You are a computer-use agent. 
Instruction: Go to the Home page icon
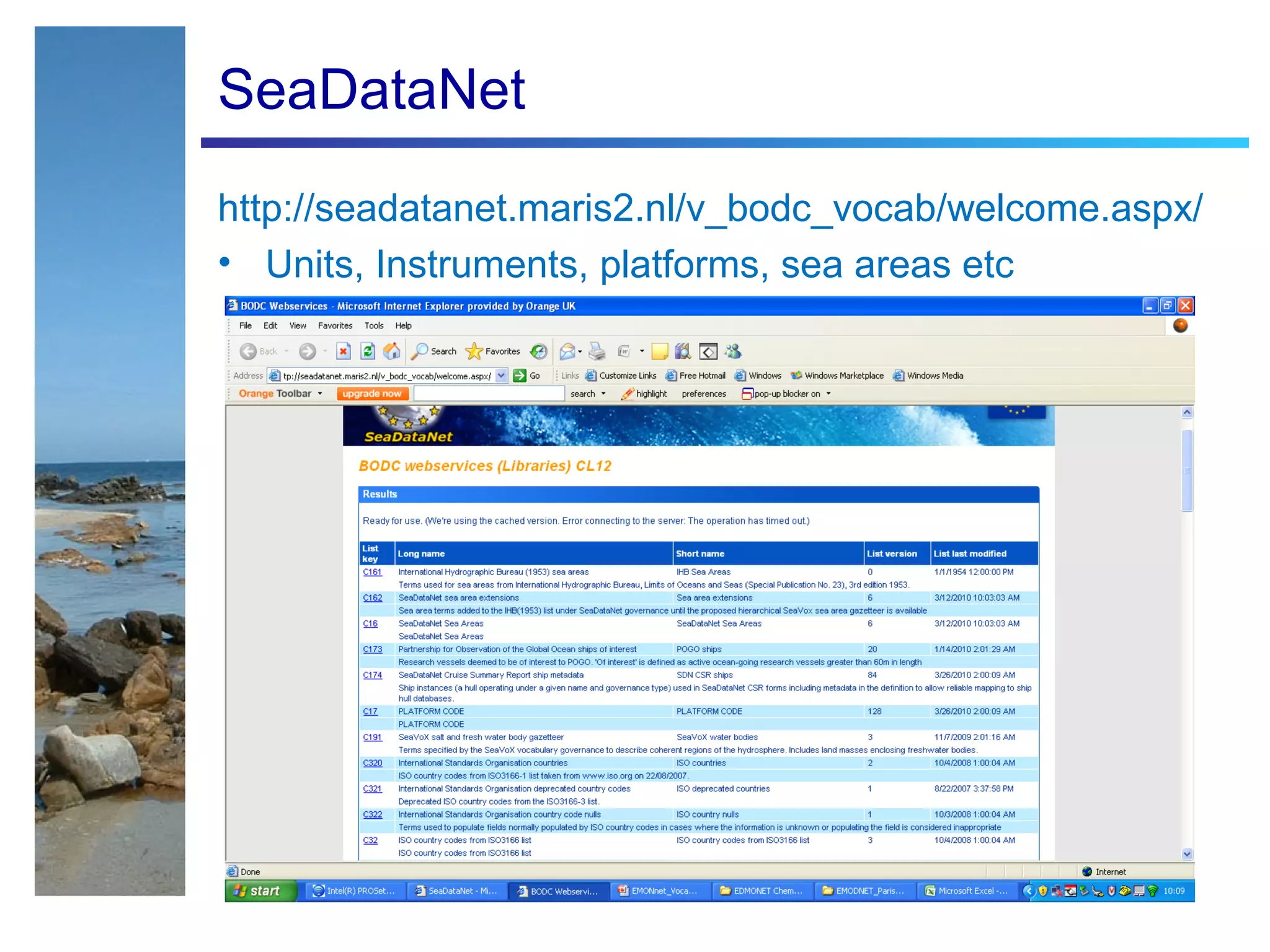pyautogui.click(x=391, y=351)
